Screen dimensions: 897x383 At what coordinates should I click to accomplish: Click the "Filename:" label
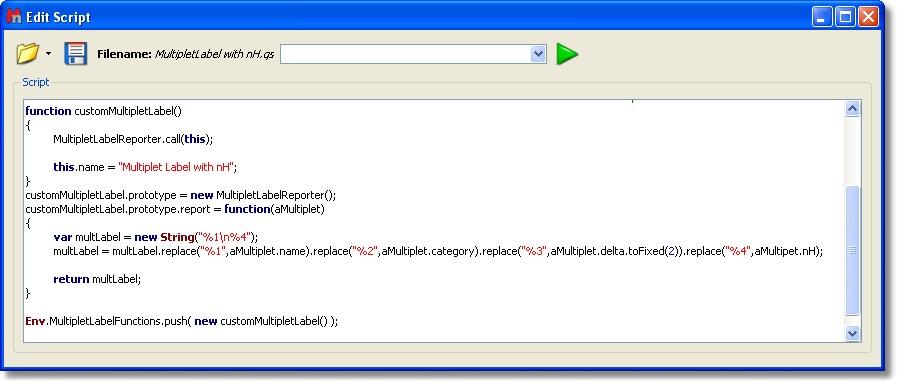click(124, 54)
